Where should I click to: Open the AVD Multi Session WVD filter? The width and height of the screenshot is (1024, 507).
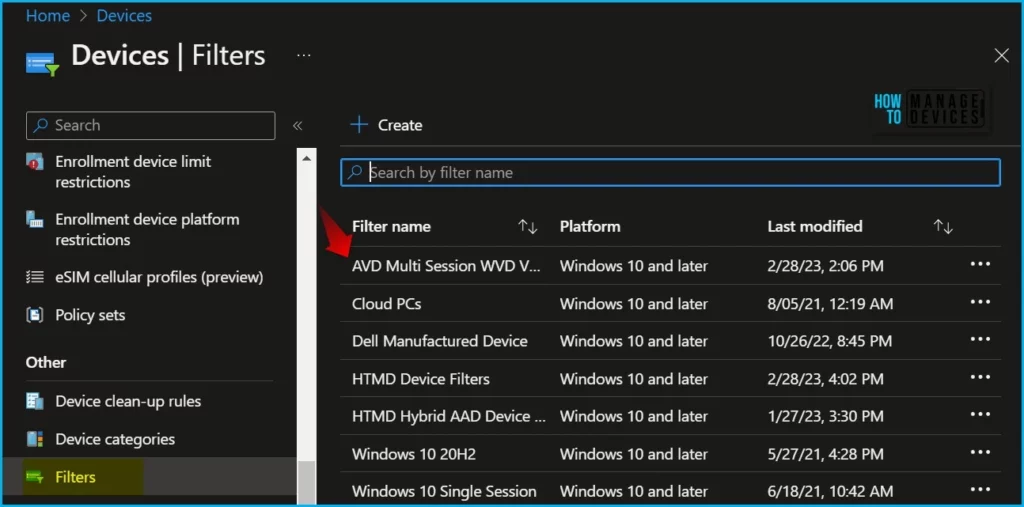click(447, 266)
